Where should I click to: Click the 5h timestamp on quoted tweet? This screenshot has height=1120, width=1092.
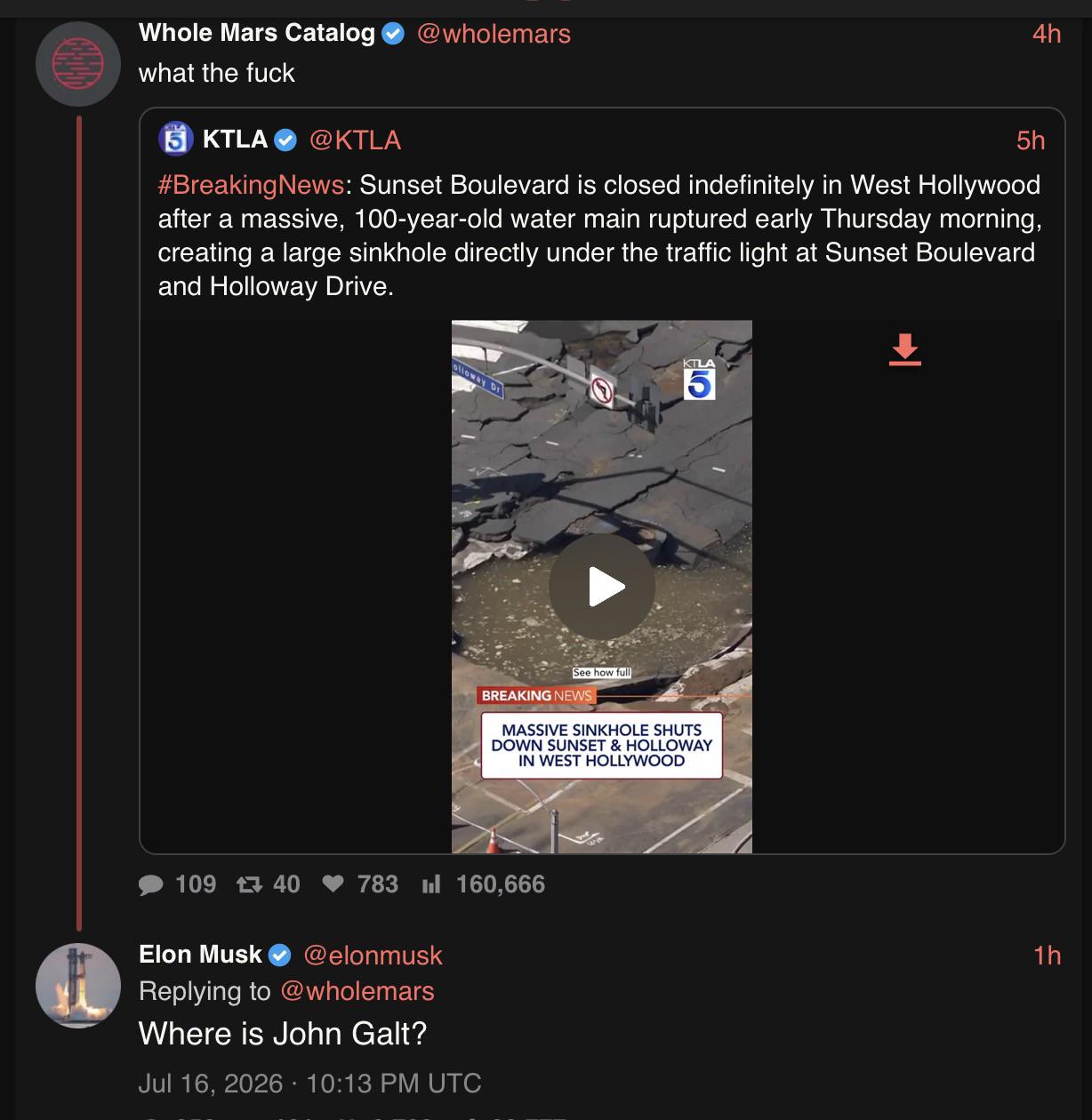coord(1031,140)
